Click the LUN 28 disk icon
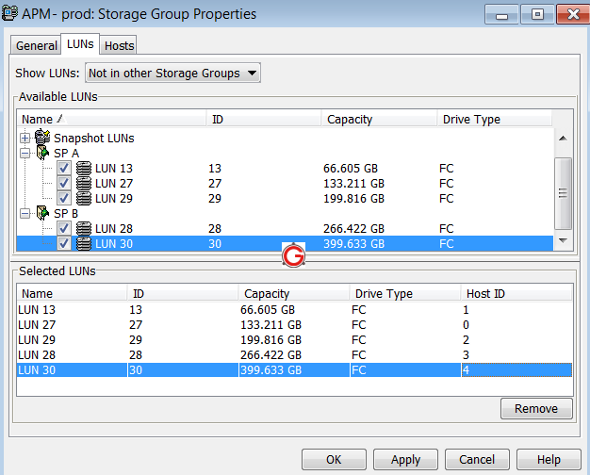This screenshot has height=475, width=590. coord(84,228)
